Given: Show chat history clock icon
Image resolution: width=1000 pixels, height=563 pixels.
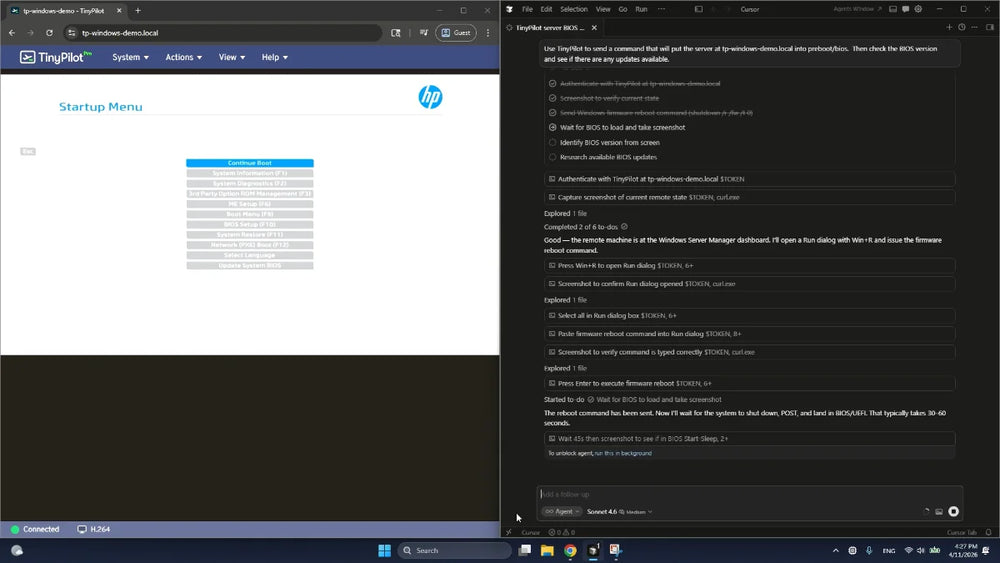Looking at the screenshot, I should pyautogui.click(x=962, y=28).
